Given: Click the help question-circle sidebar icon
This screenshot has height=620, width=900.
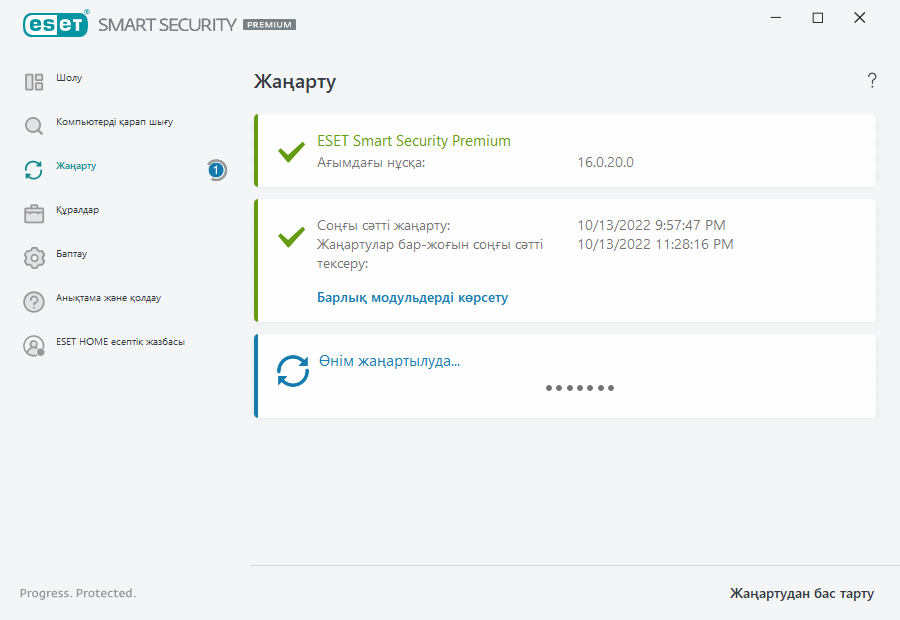Looking at the screenshot, I should (x=34, y=302).
